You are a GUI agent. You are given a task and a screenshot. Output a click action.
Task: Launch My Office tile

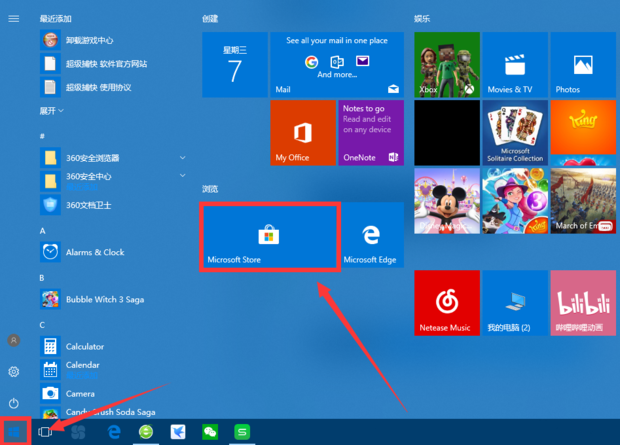303,133
